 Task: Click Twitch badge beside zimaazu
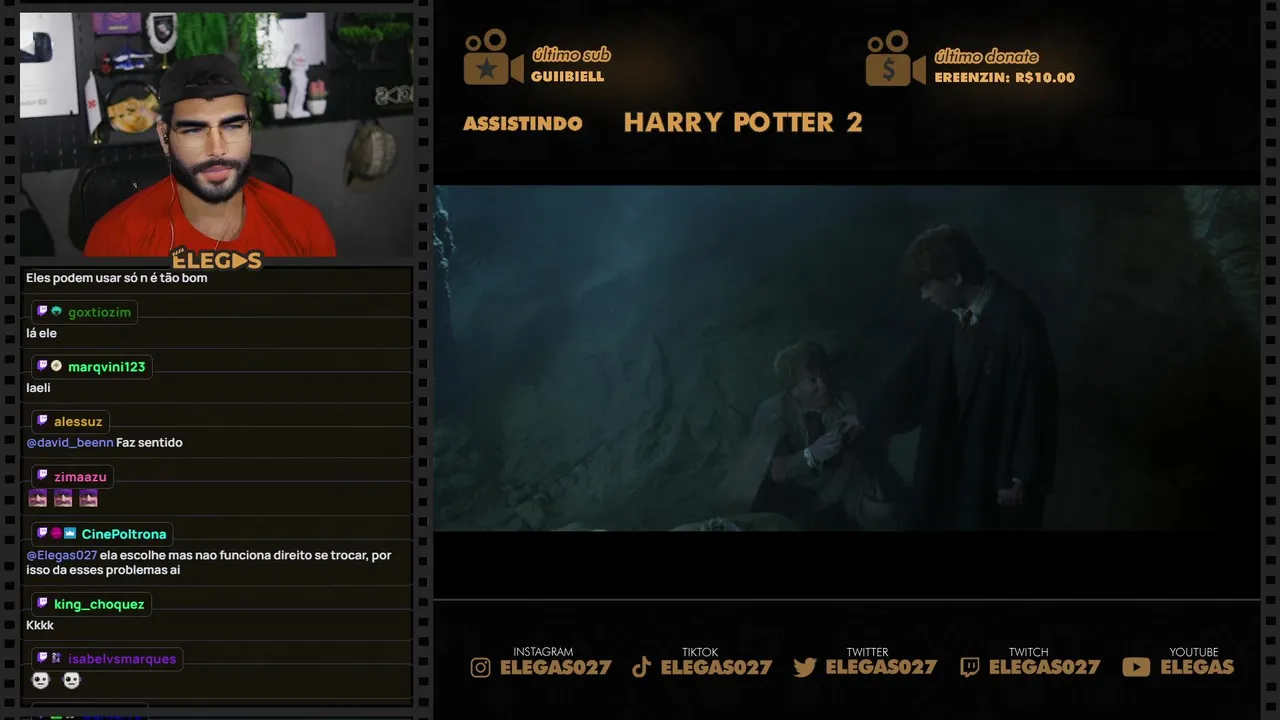pos(42,476)
